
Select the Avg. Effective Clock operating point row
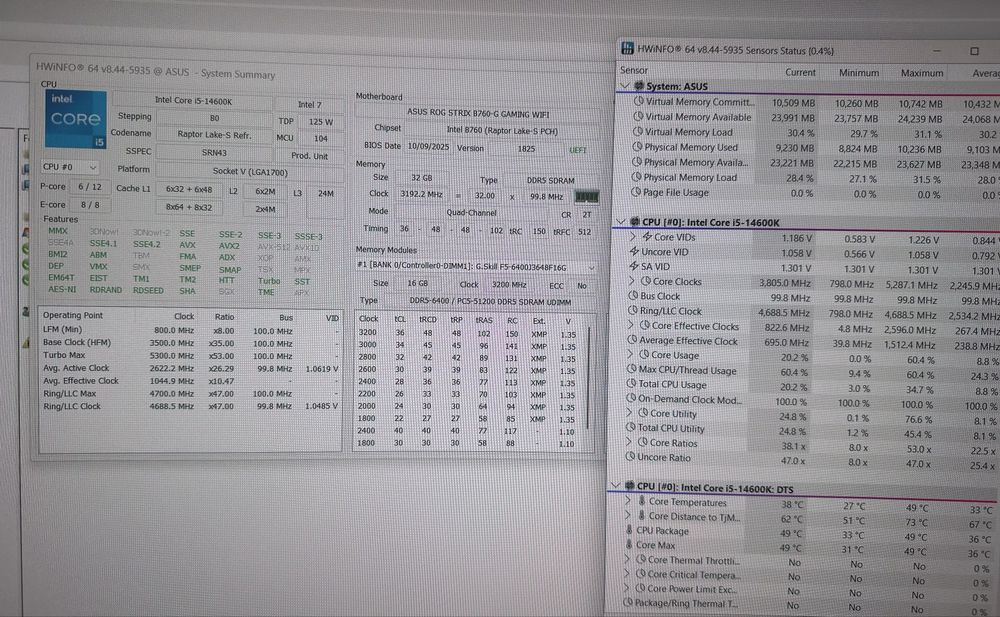coord(190,380)
